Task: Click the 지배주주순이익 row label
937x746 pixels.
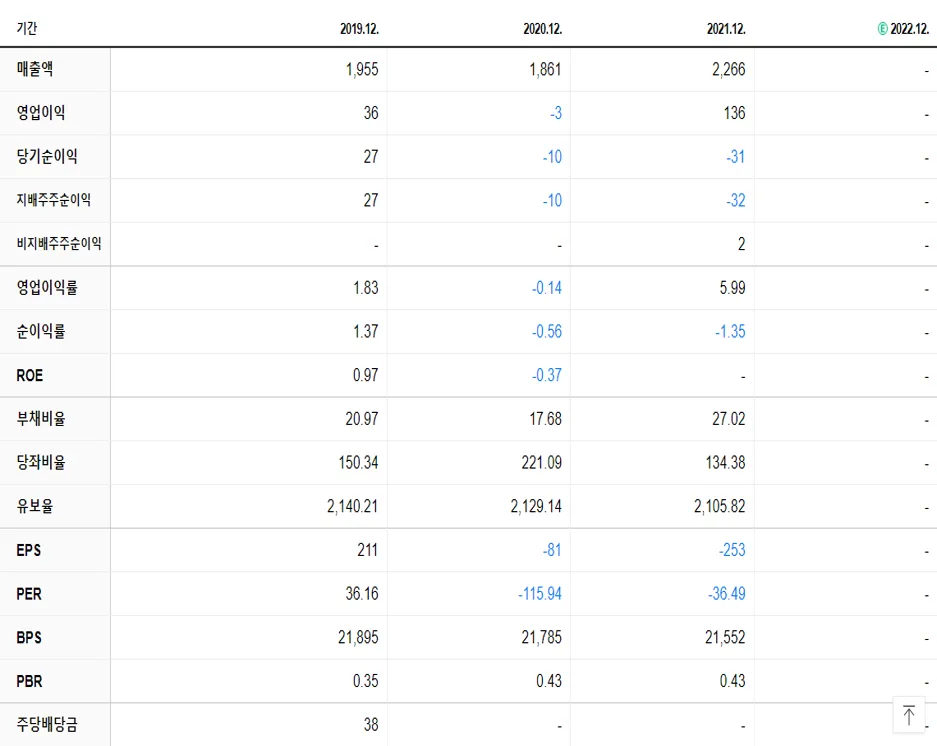Action: (53, 200)
